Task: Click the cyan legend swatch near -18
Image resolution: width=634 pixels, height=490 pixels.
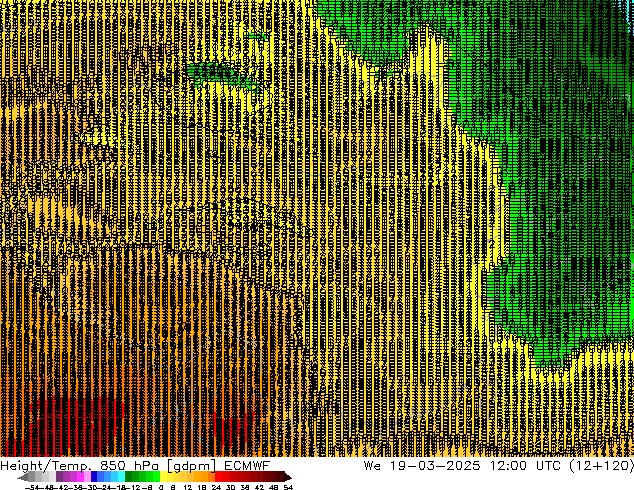Action: click(x=121, y=477)
